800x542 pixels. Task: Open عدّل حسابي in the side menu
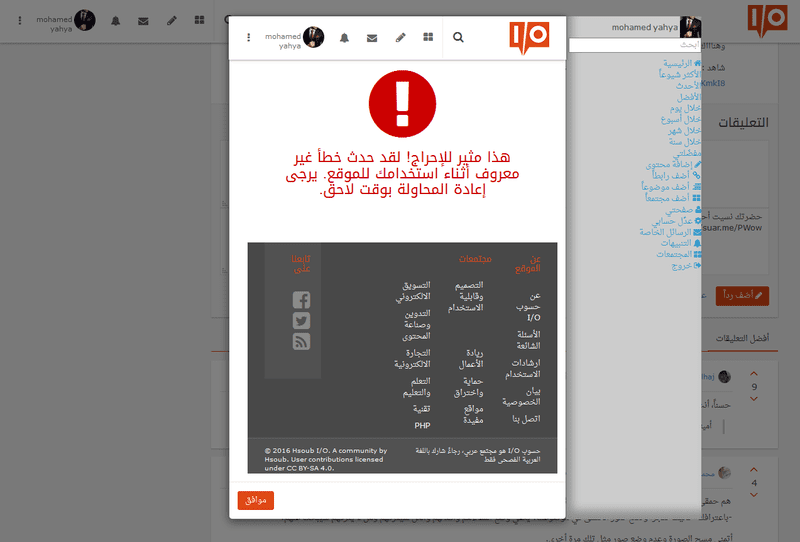coord(678,220)
